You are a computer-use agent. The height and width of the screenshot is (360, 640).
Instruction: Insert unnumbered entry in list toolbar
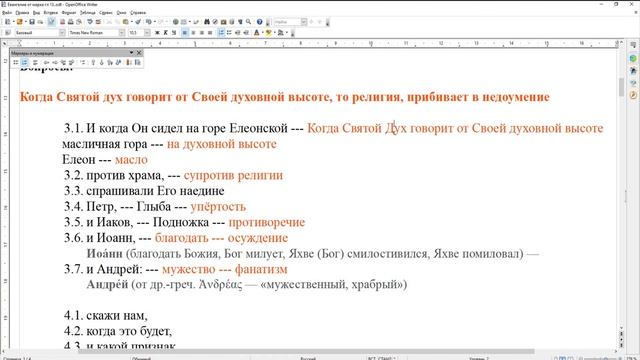coord(83,62)
